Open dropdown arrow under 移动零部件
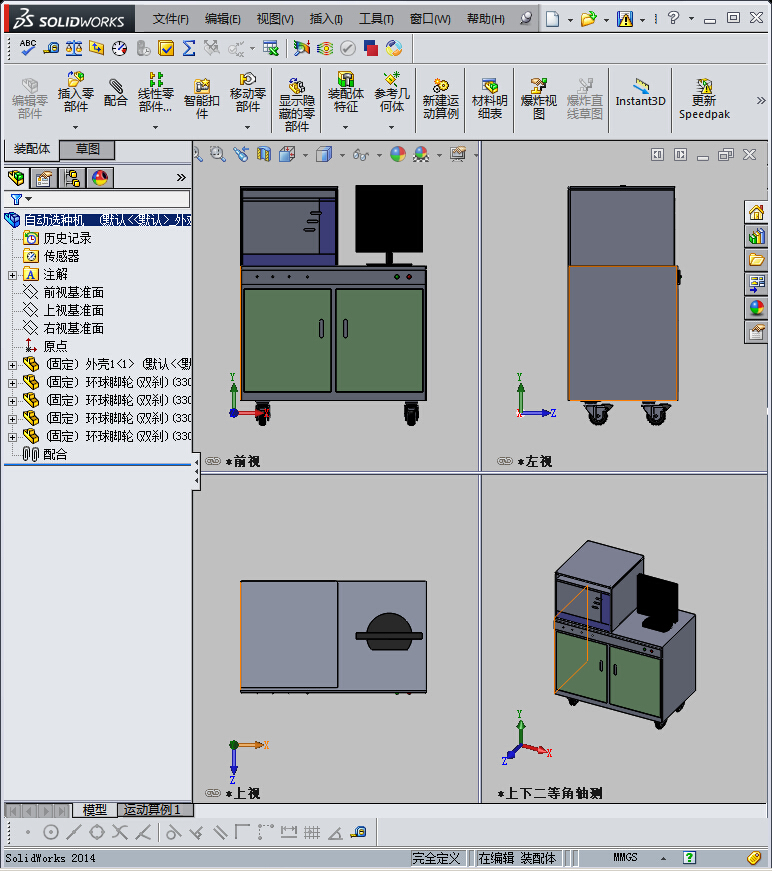The width and height of the screenshot is (772, 871). [x=248, y=127]
